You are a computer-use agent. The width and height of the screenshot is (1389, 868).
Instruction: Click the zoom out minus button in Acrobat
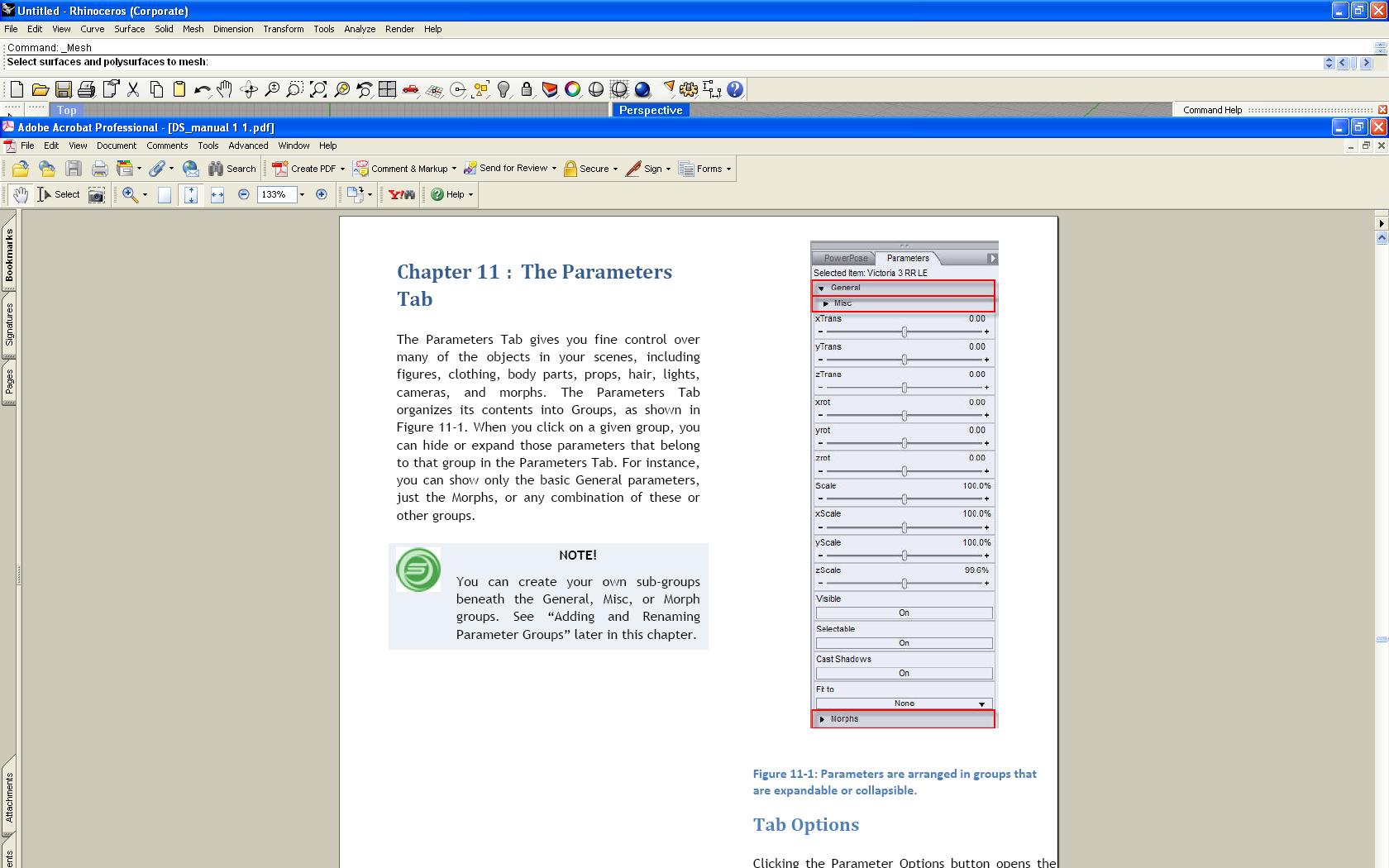[x=244, y=194]
